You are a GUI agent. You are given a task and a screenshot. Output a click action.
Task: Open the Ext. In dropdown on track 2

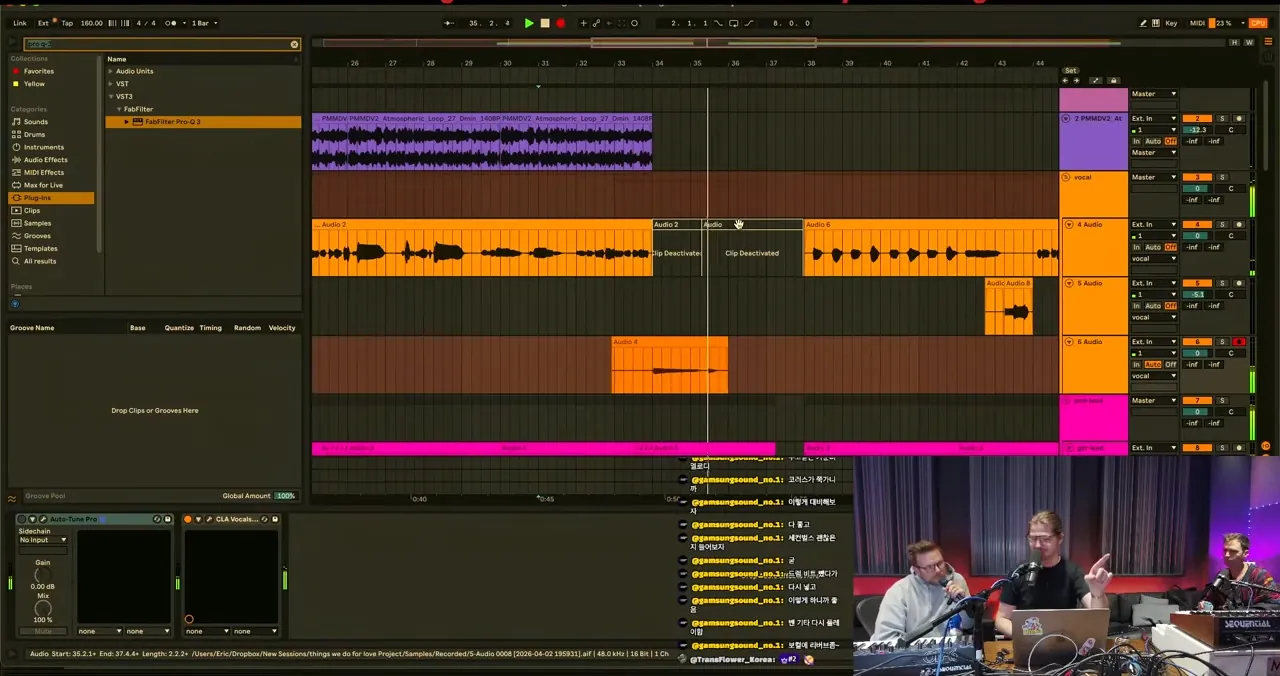tap(1154, 119)
